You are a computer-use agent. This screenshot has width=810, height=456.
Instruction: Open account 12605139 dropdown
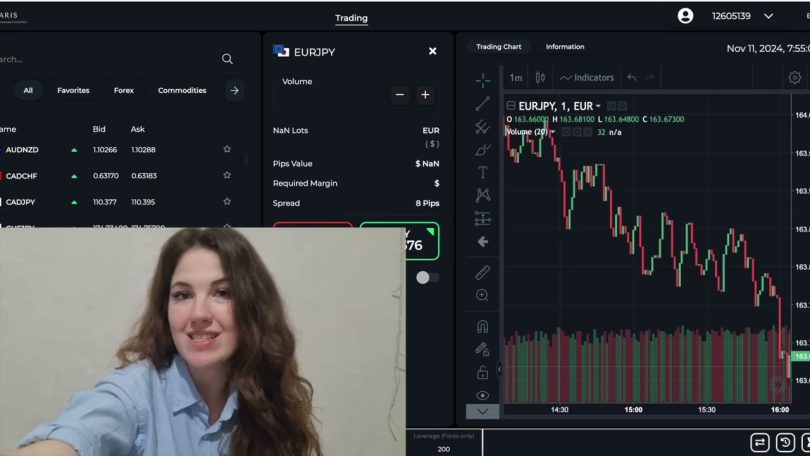(768, 16)
